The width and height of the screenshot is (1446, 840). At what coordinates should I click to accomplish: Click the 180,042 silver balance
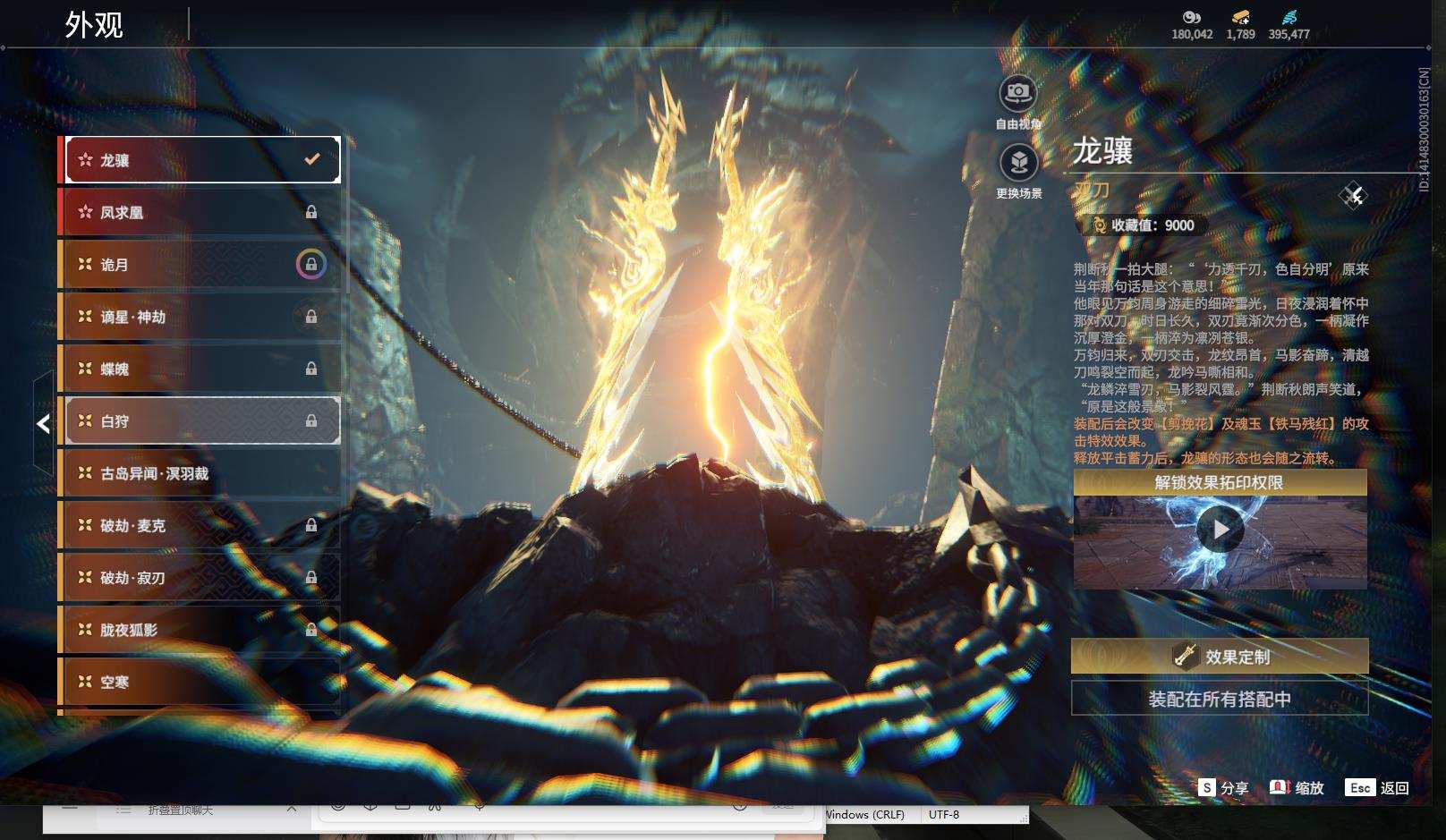(x=1192, y=34)
